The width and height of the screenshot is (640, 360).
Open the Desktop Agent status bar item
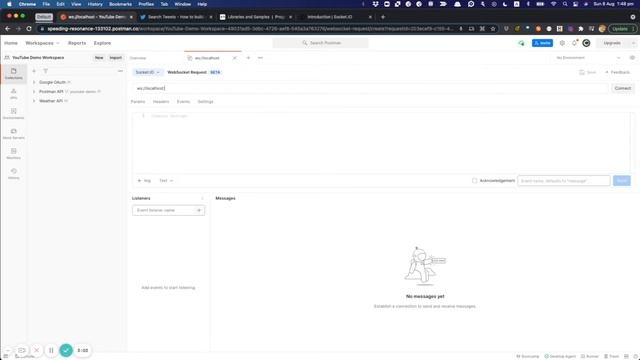click(560, 356)
